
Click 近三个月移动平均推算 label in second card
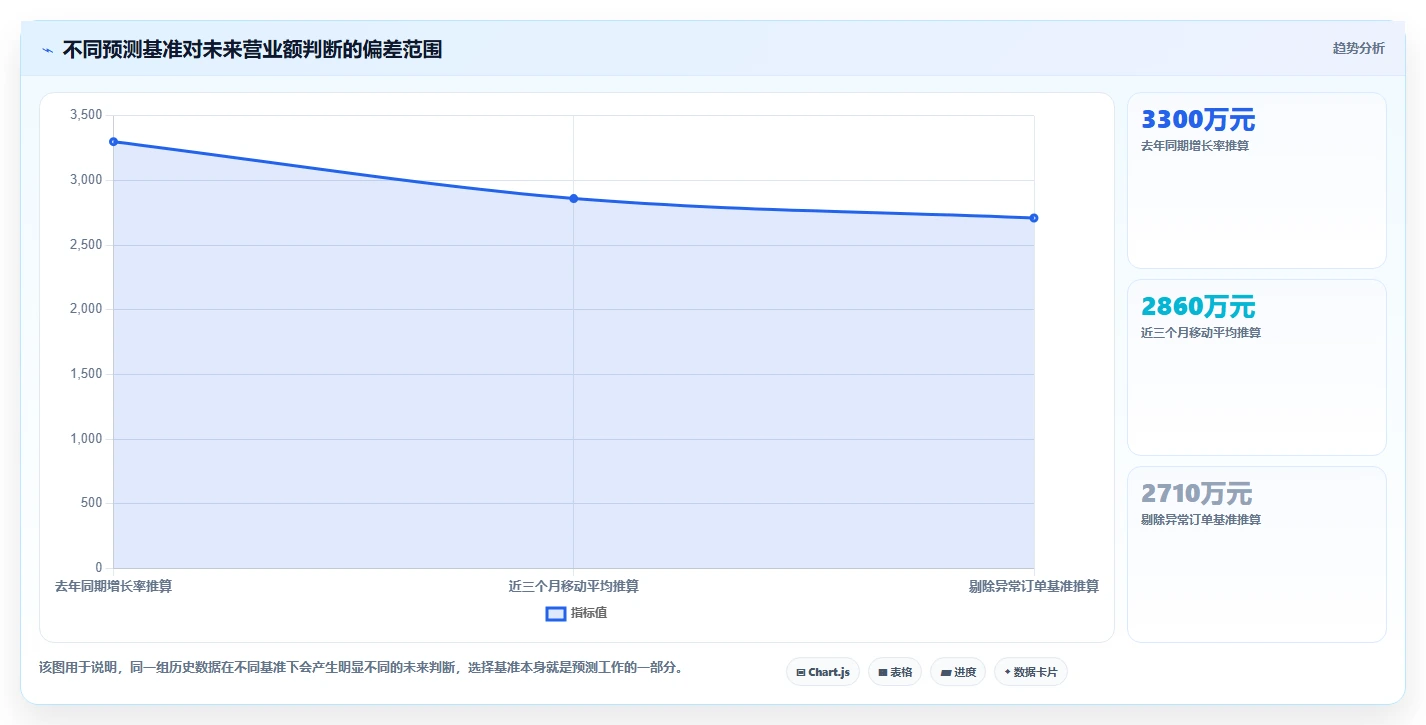pyautogui.click(x=1201, y=333)
